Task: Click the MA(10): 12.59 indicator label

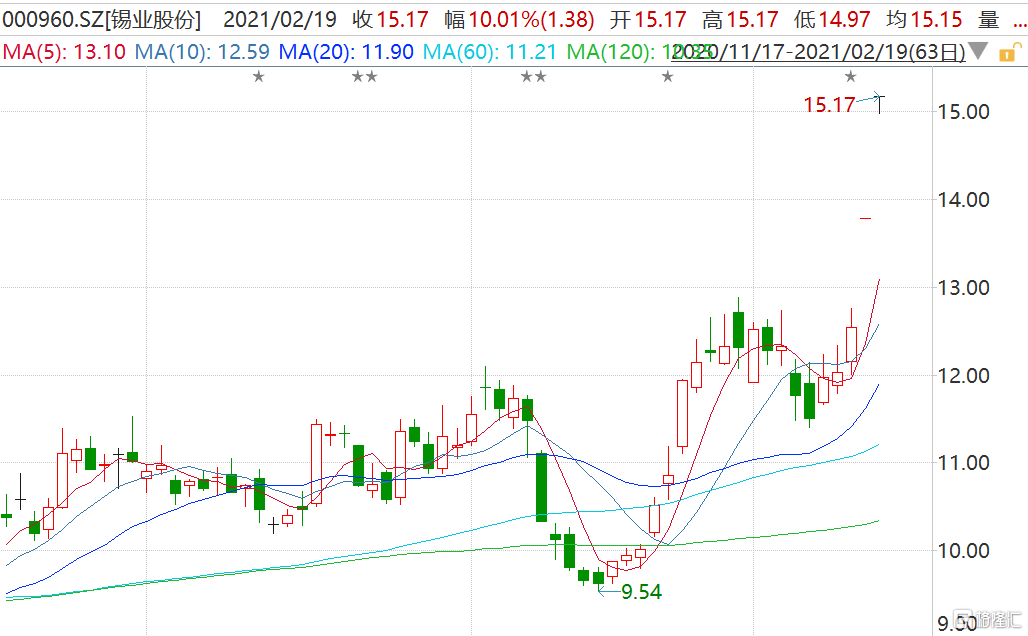Action: (202, 52)
